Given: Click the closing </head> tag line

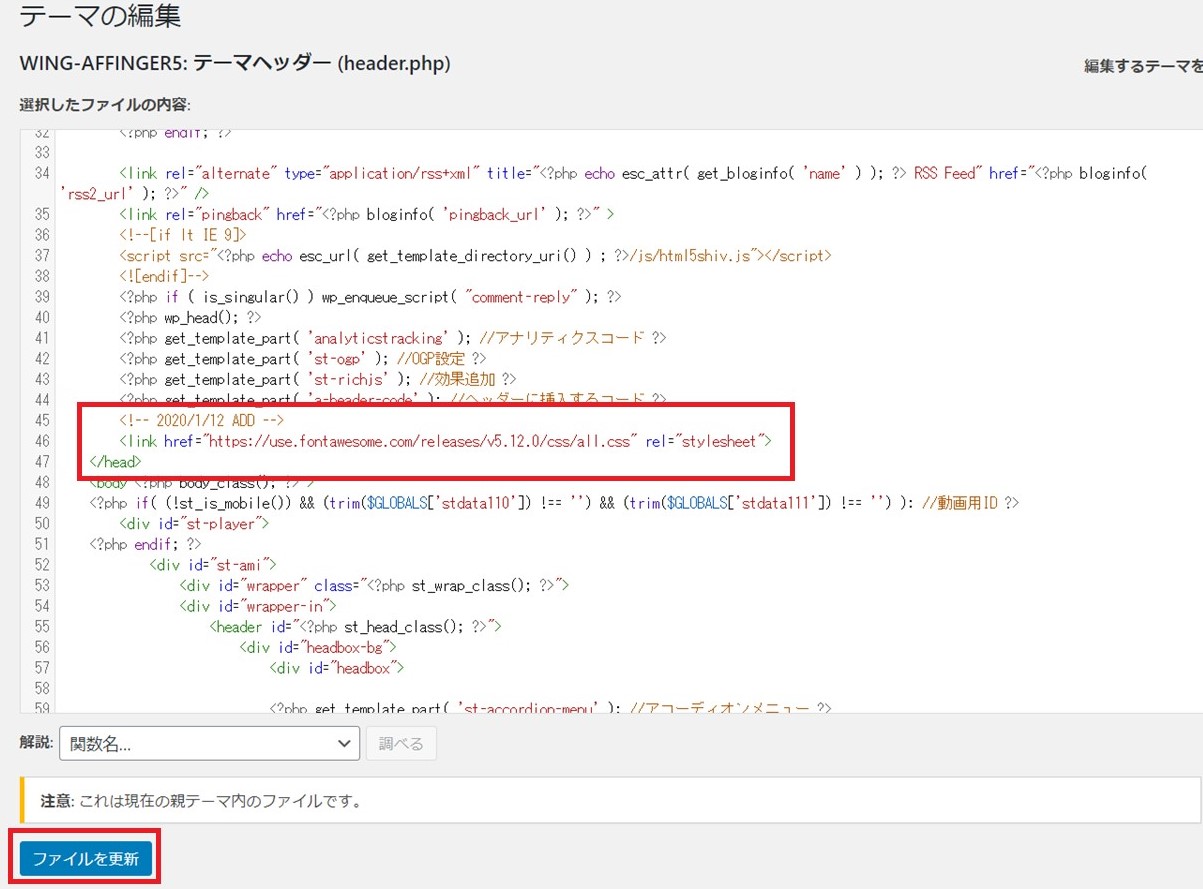Looking at the screenshot, I should [x=115, y=461].
